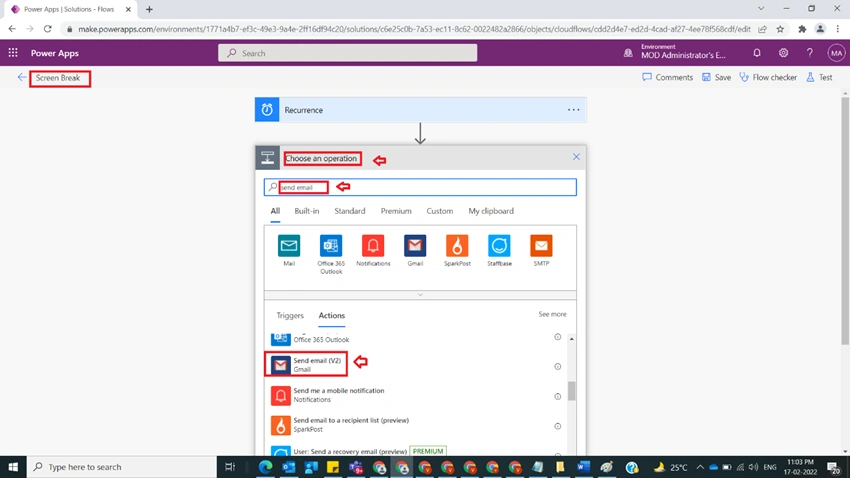Screen dimensions: 850x478
Task: Click the Windows Start button
Action: (x=13, y=467)
